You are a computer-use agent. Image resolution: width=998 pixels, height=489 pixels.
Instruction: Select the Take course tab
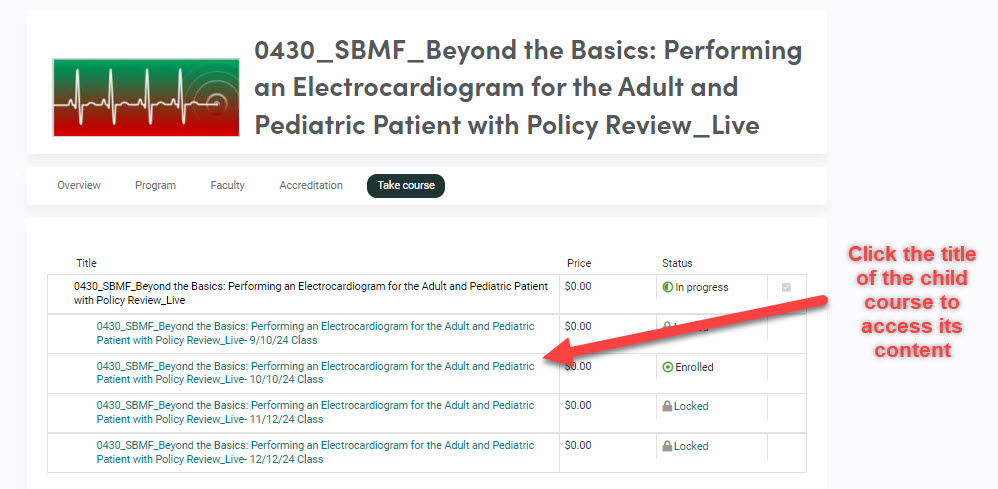405,185
